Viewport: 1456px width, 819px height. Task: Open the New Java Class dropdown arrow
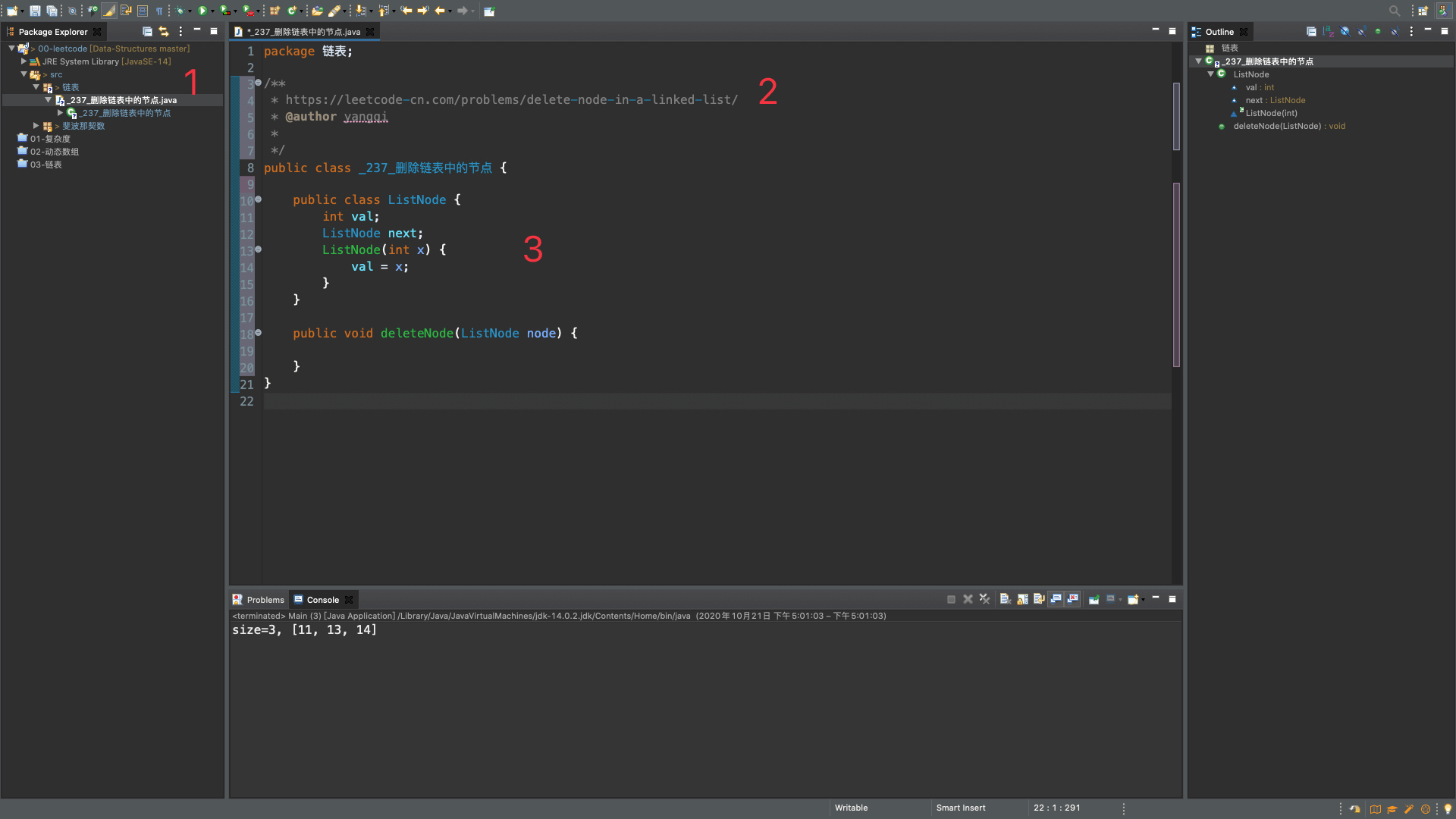[301, 11]
